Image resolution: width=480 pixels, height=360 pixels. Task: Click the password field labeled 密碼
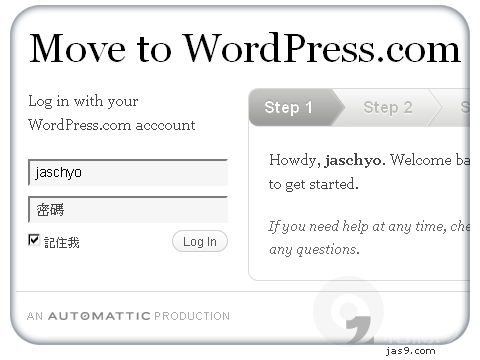[128, 210]
